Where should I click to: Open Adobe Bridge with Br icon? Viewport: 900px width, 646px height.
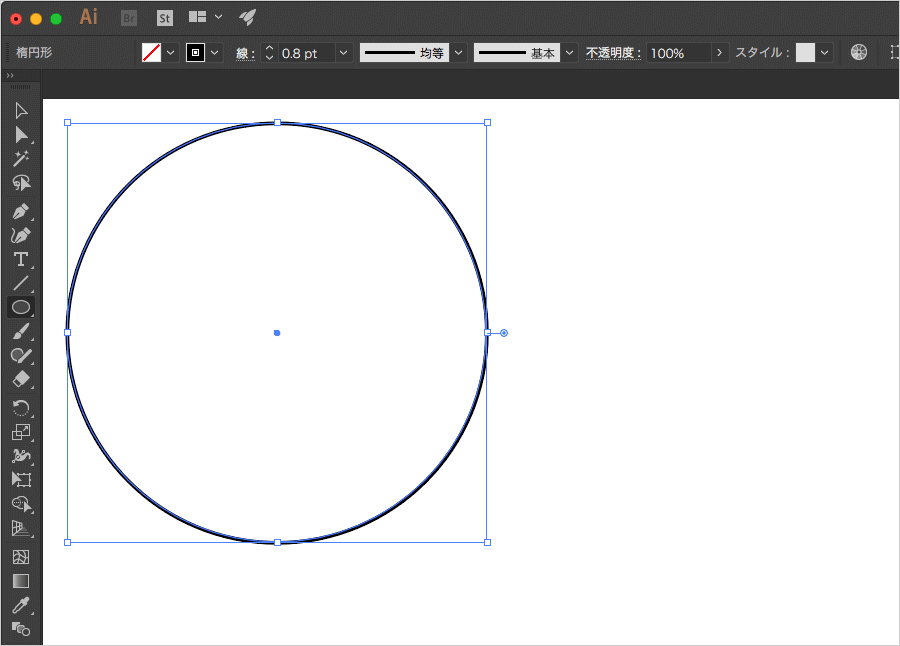129,18
